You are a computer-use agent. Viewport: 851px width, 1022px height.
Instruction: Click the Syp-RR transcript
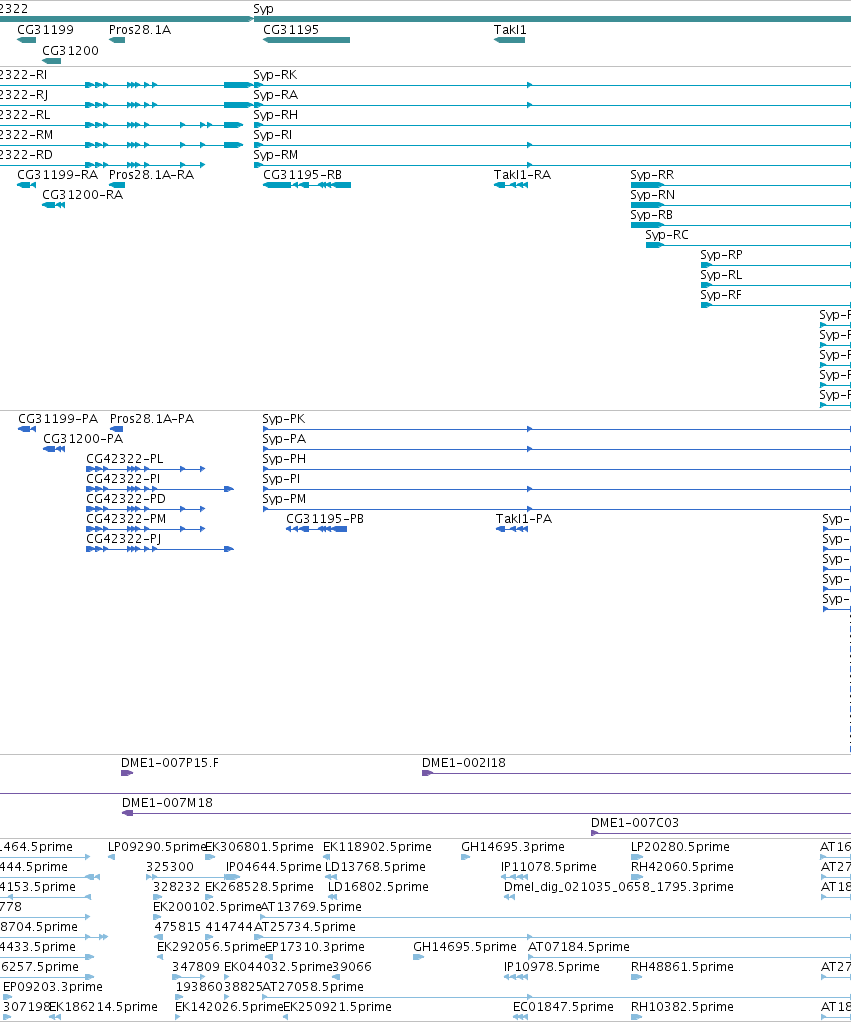(741, 186)
